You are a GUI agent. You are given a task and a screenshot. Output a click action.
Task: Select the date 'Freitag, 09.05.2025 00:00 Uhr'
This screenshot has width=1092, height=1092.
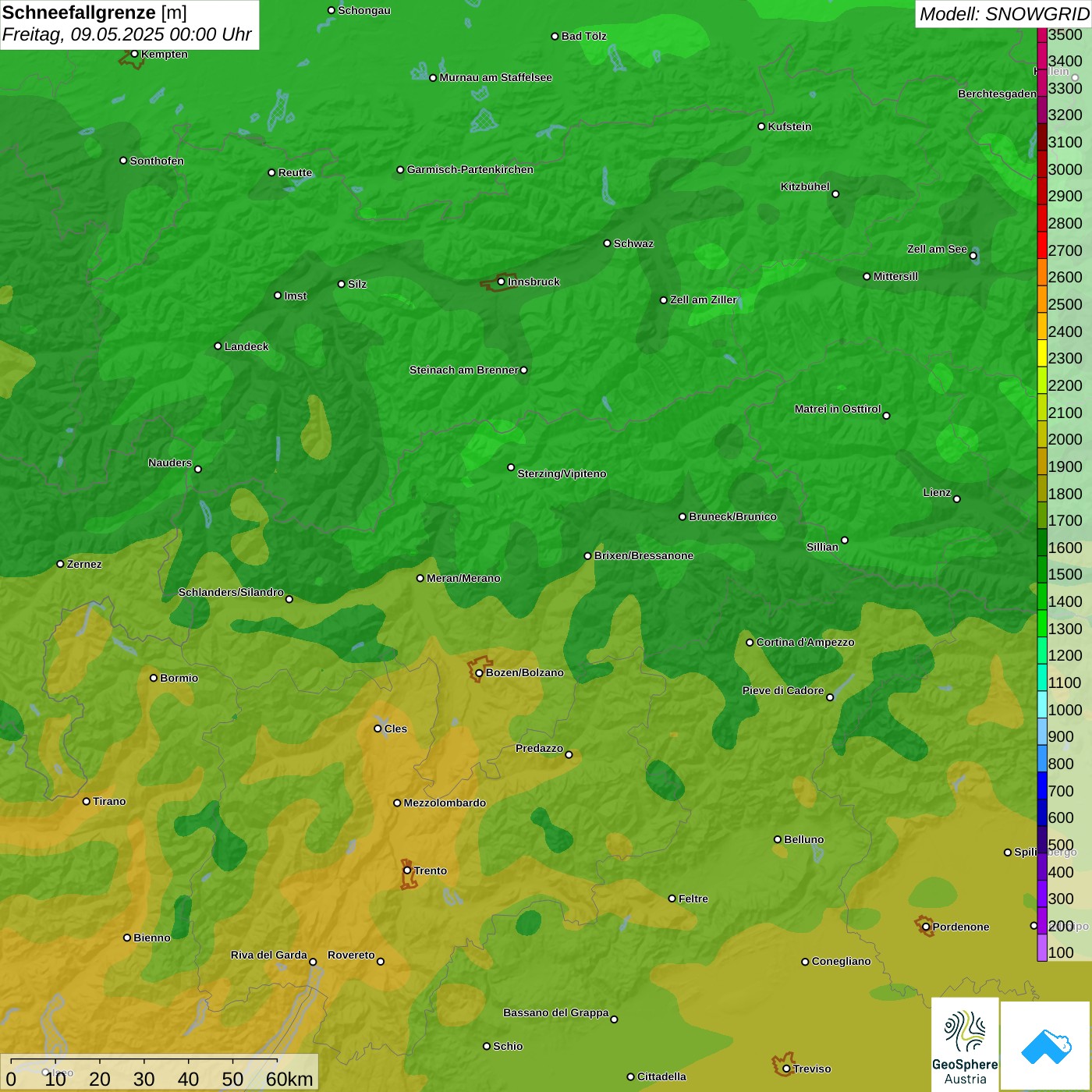[x=127, y=34]
